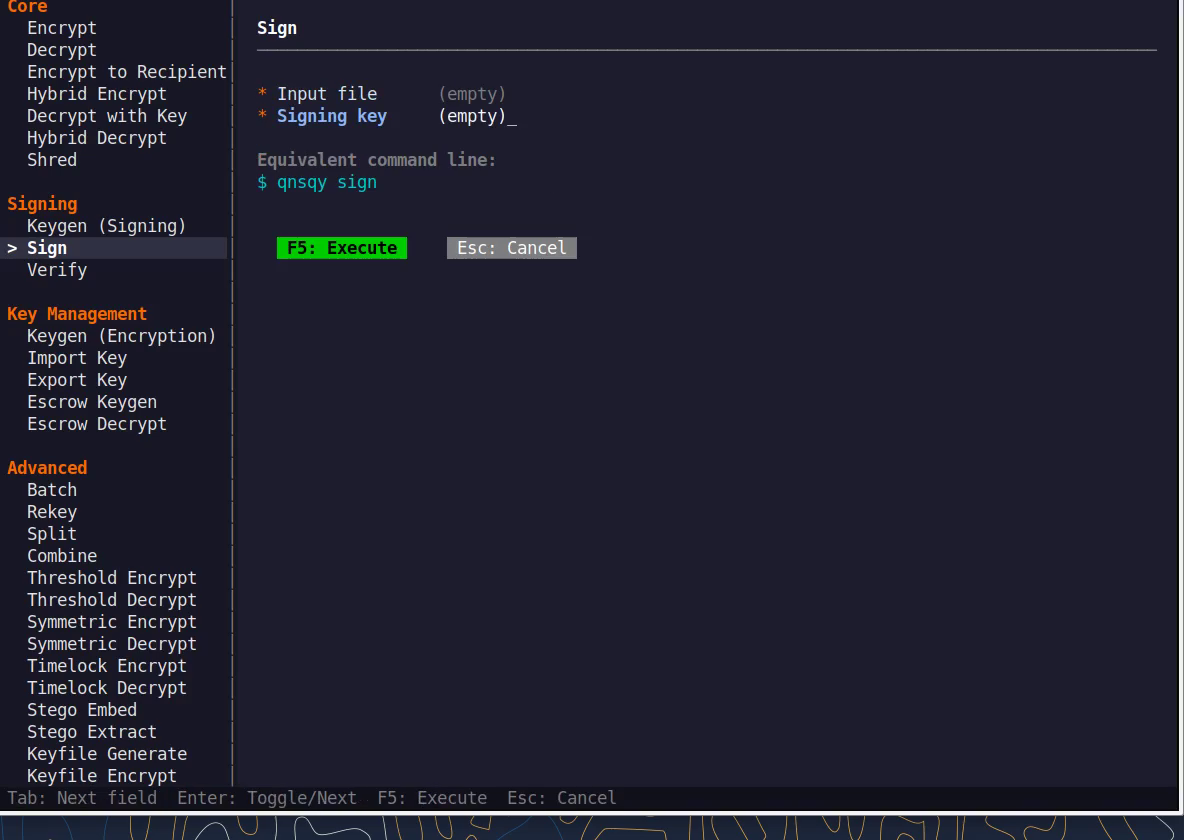1184x840 pixels.
Task: Select Keygen (Signing) item
Action: coord(106,226)
